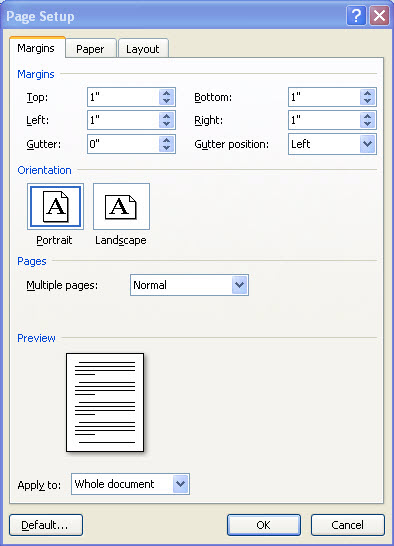394x546 pixels.
Task: Open the Gutter position dropdown
Action: [x=368, y=144]
